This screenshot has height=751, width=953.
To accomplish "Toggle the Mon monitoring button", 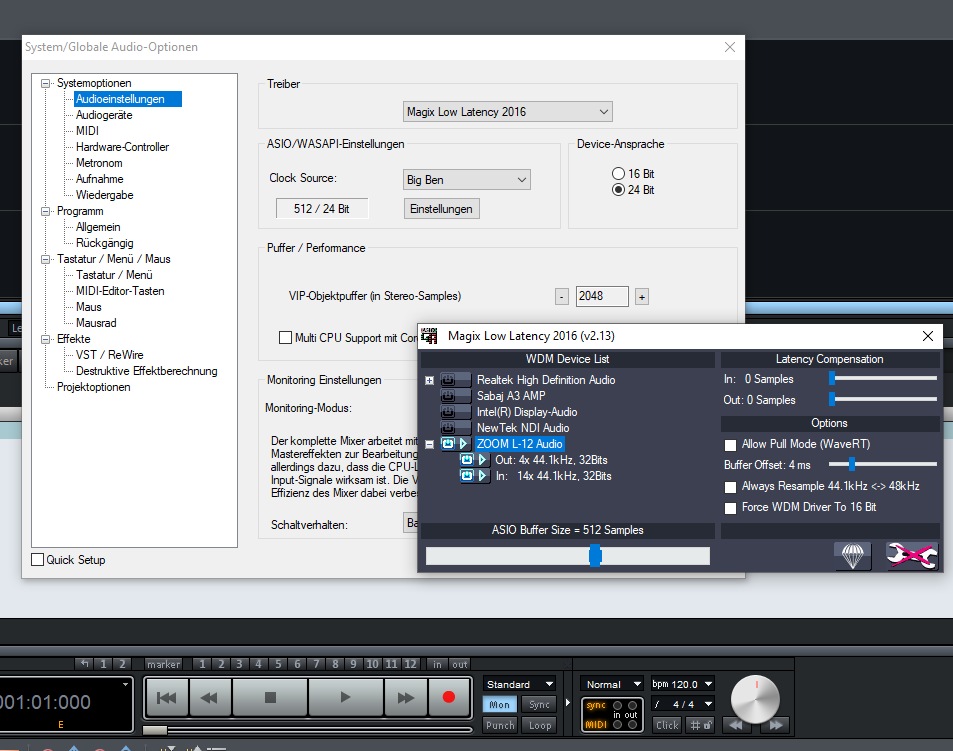I will click(x=500, y=704).
